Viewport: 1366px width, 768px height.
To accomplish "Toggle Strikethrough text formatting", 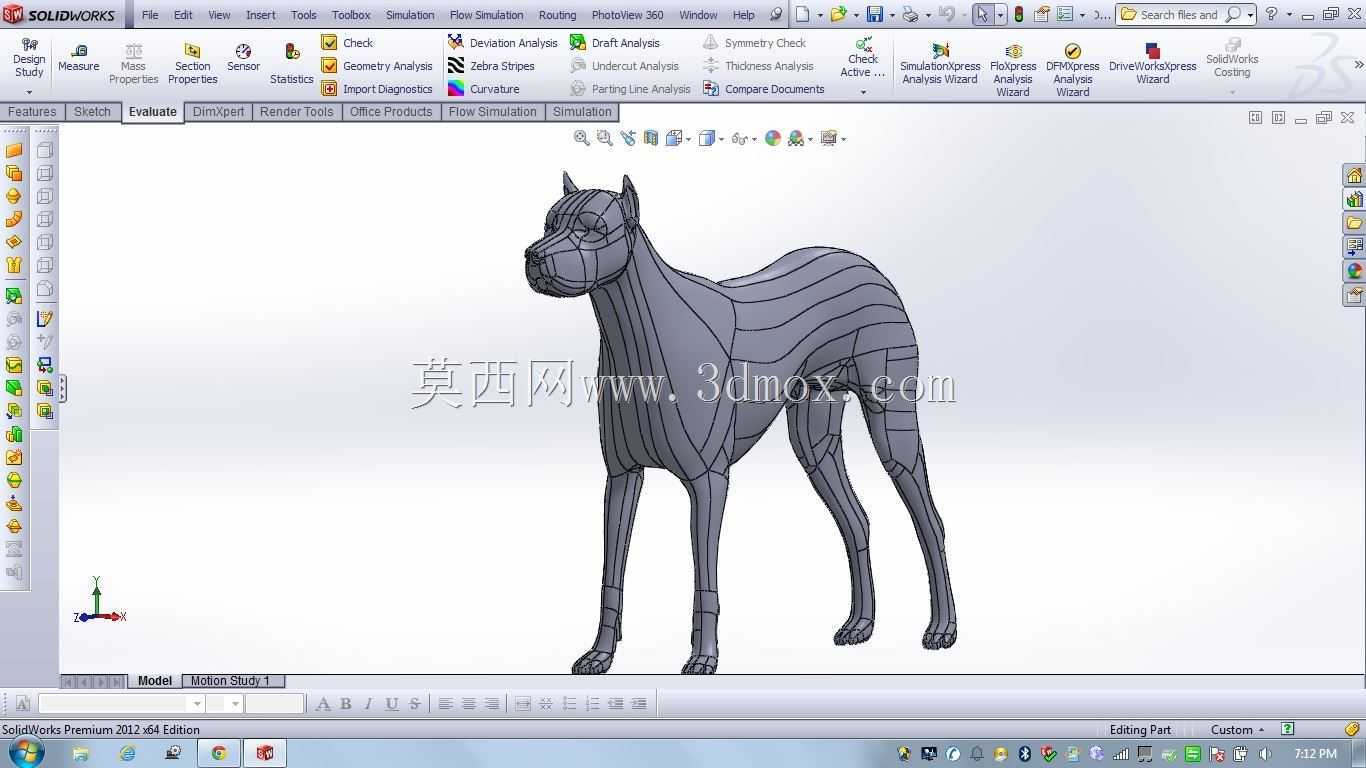I will point(415,703).
